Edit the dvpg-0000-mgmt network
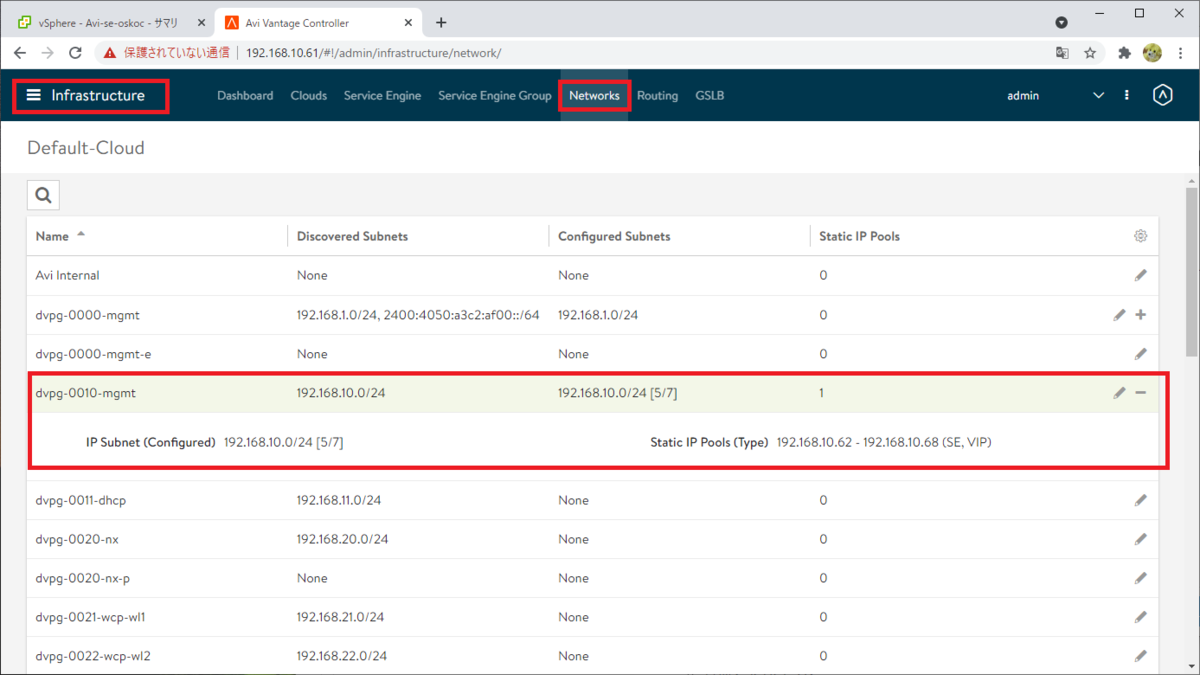This screenshot has width=1200, height=675. point(1119,315)
